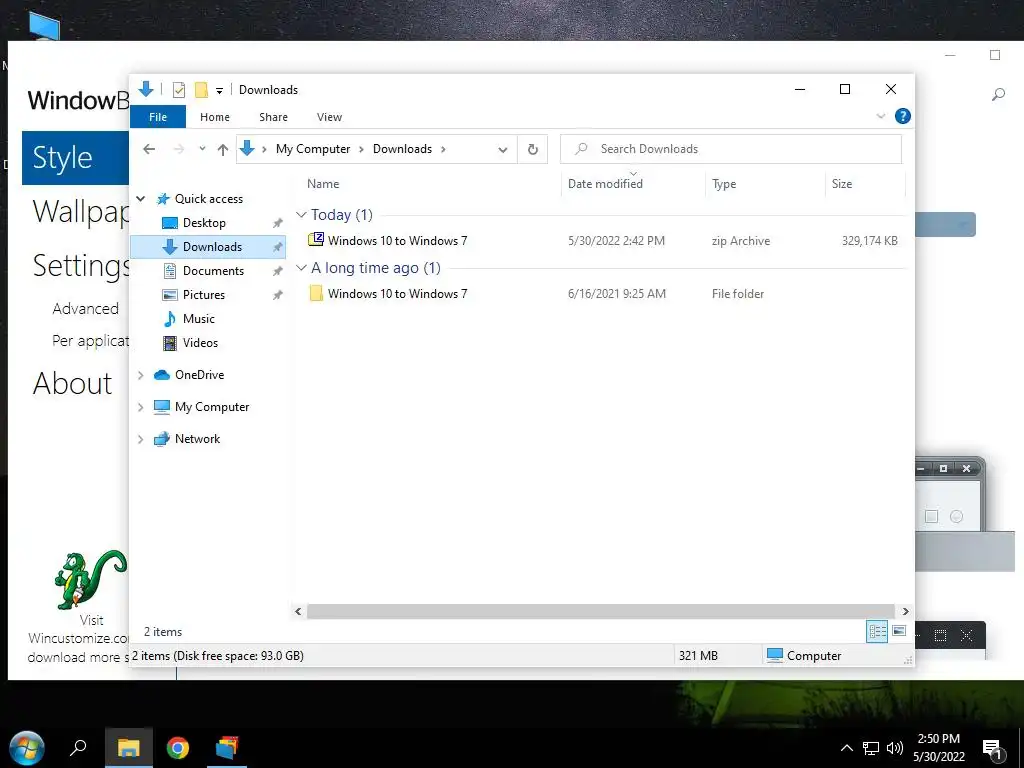Screen dimensions: 1024x768
Task: Open Explorer help question mark icon
Action: (x=903, y=116)
